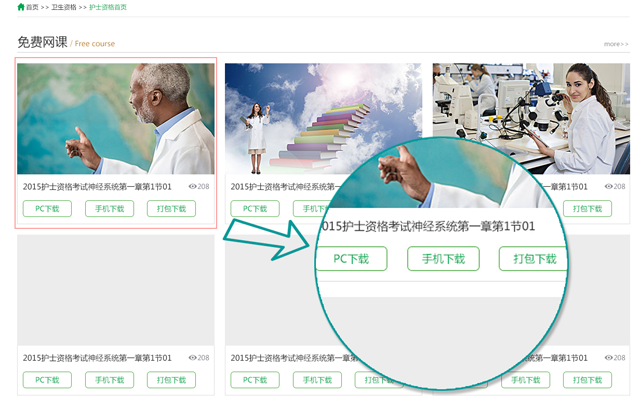640x410 pixels.
Task: Click the view-count eye icon on the professor card
Action: (192, 186)
